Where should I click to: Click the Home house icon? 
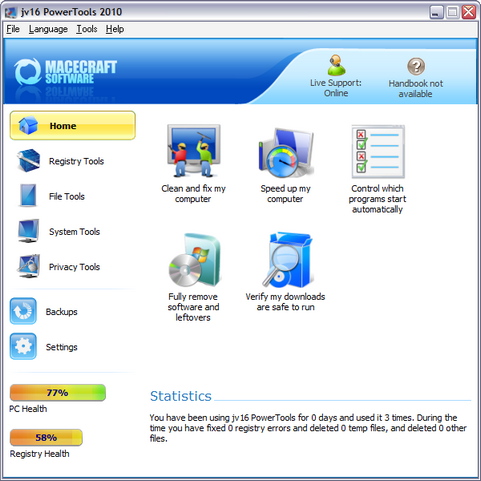point(28,125)
